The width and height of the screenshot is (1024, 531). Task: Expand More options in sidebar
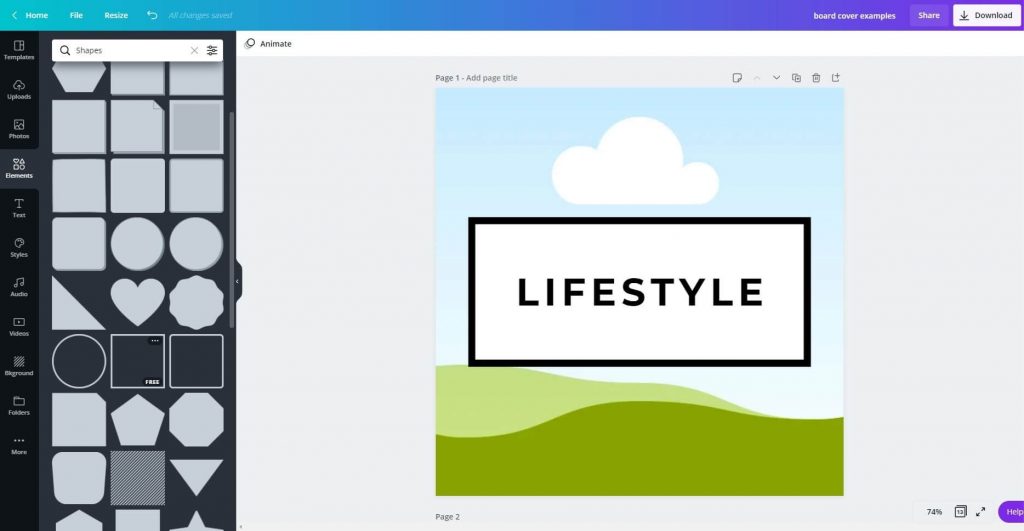click(19, 445)
